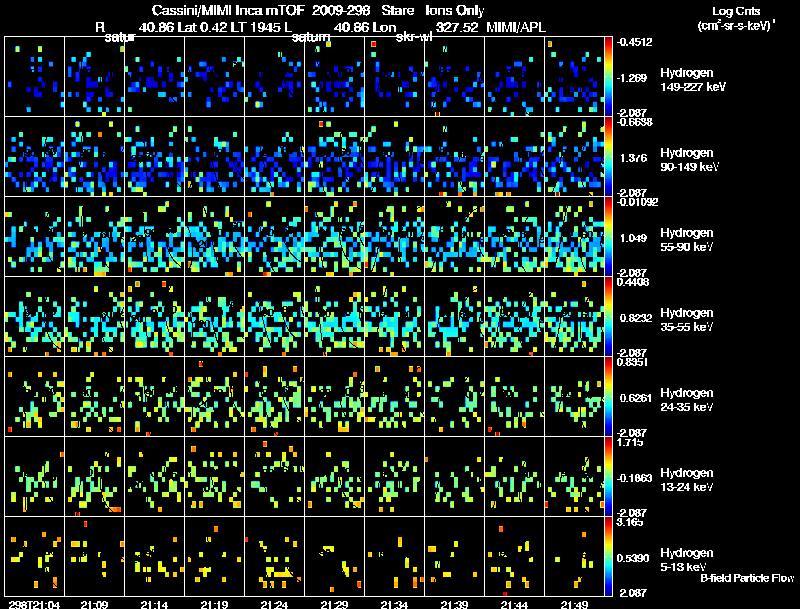The height and width of the screenshot is (609, 800).
Task: Click the '1.376' colorbar value
Action: [x=633, y=158]
